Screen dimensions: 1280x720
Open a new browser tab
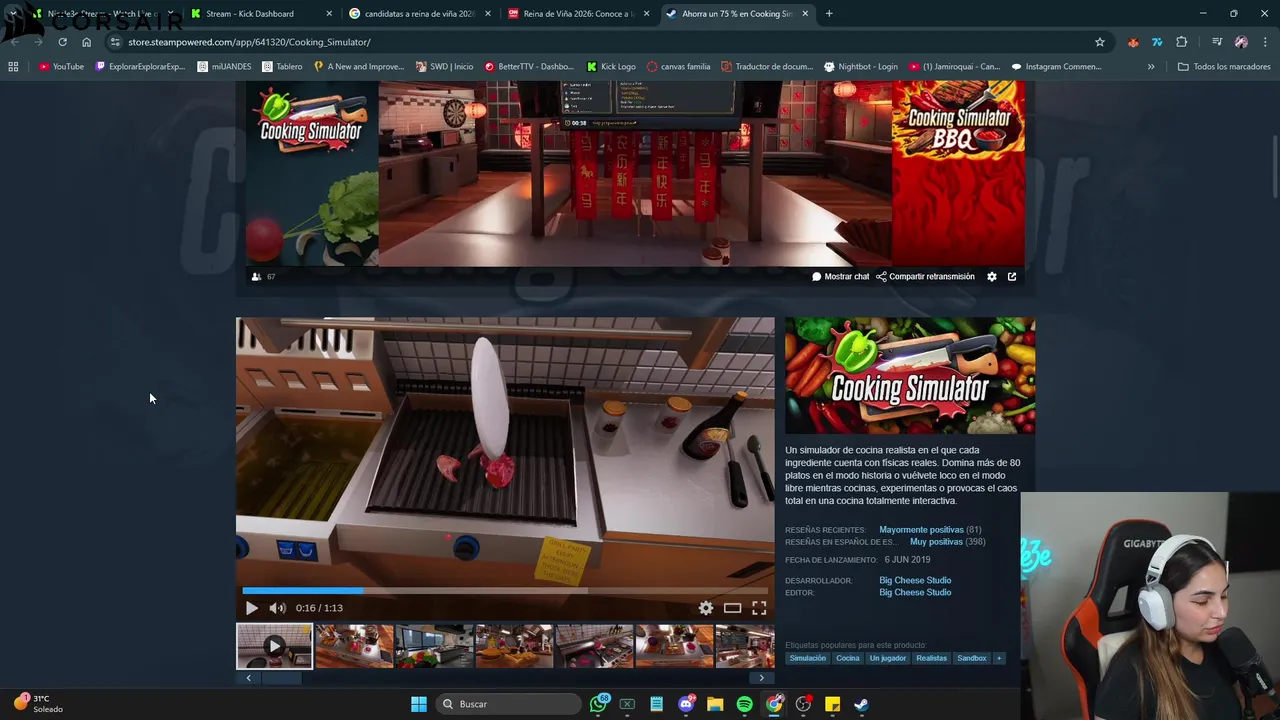click(829, 14)
